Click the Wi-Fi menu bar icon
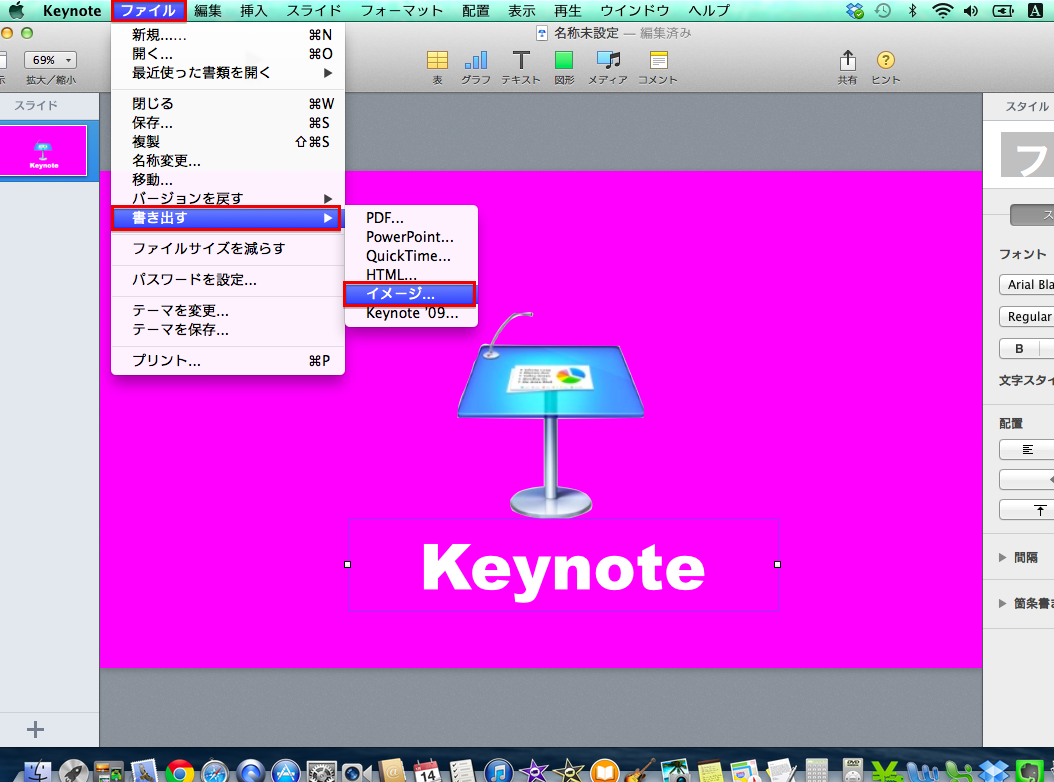This screenshot has width=1054, height=782. click(x=942, y=10)
